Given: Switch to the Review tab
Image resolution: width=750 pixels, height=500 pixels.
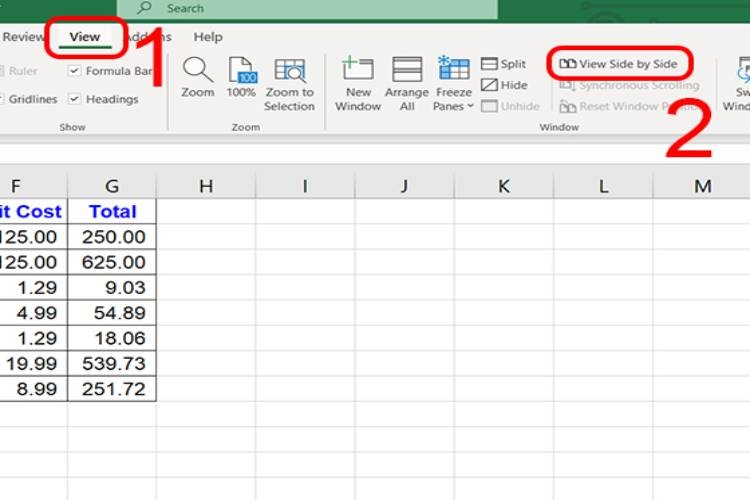Looking at the screenshot, I should point(22,37).
